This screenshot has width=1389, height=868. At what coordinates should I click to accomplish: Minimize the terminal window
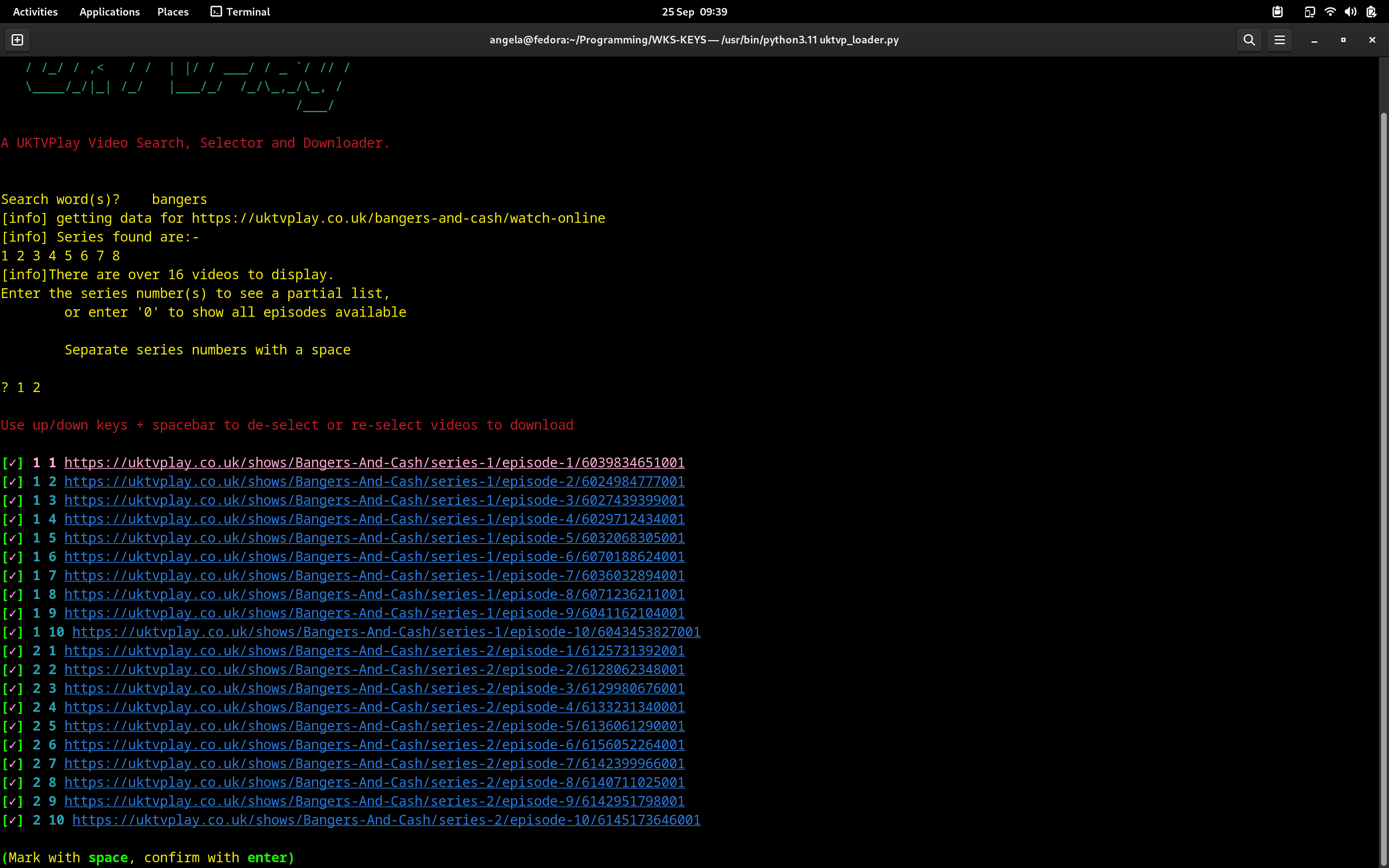(1314, 40)
